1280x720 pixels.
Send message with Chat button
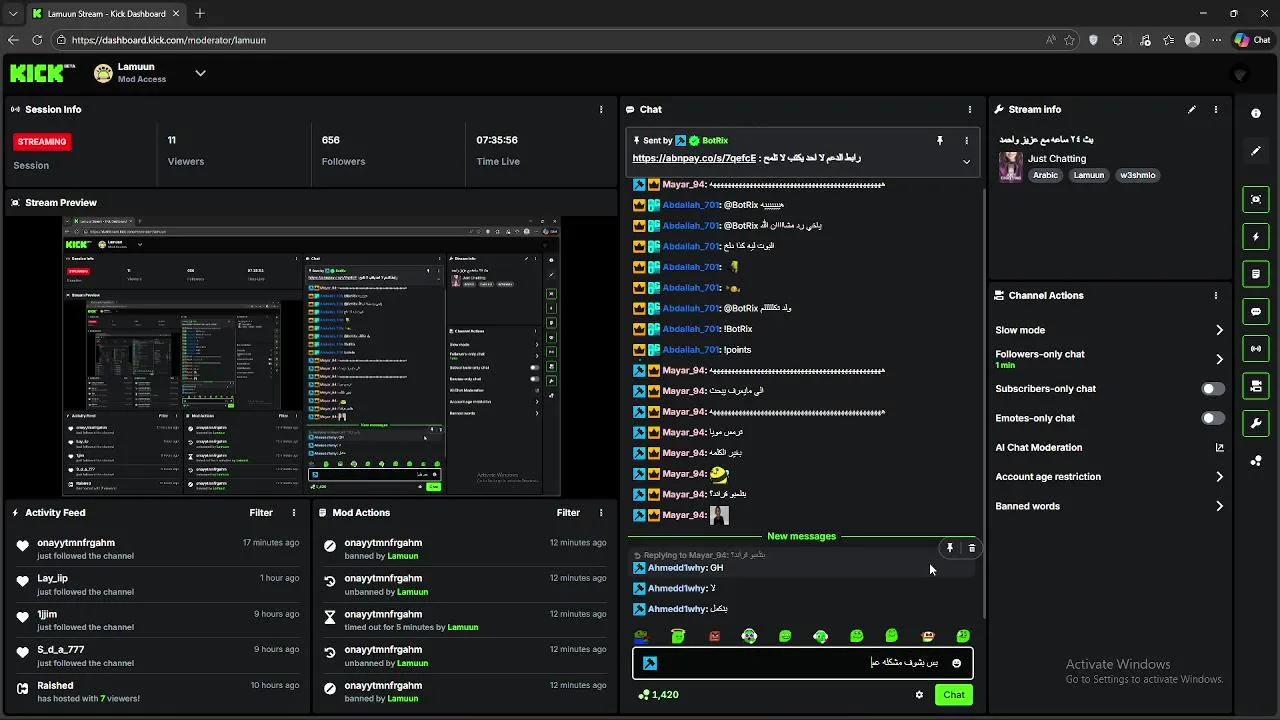tap(954, 695)
